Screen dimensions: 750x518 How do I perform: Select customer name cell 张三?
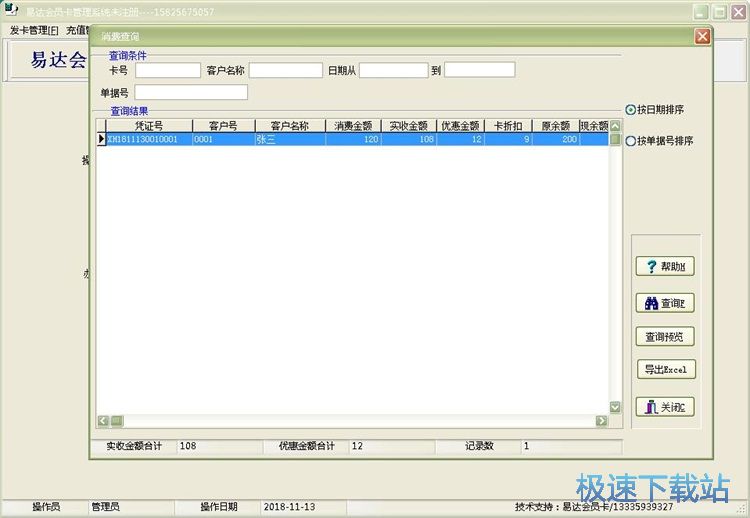(x=290, y=139)
